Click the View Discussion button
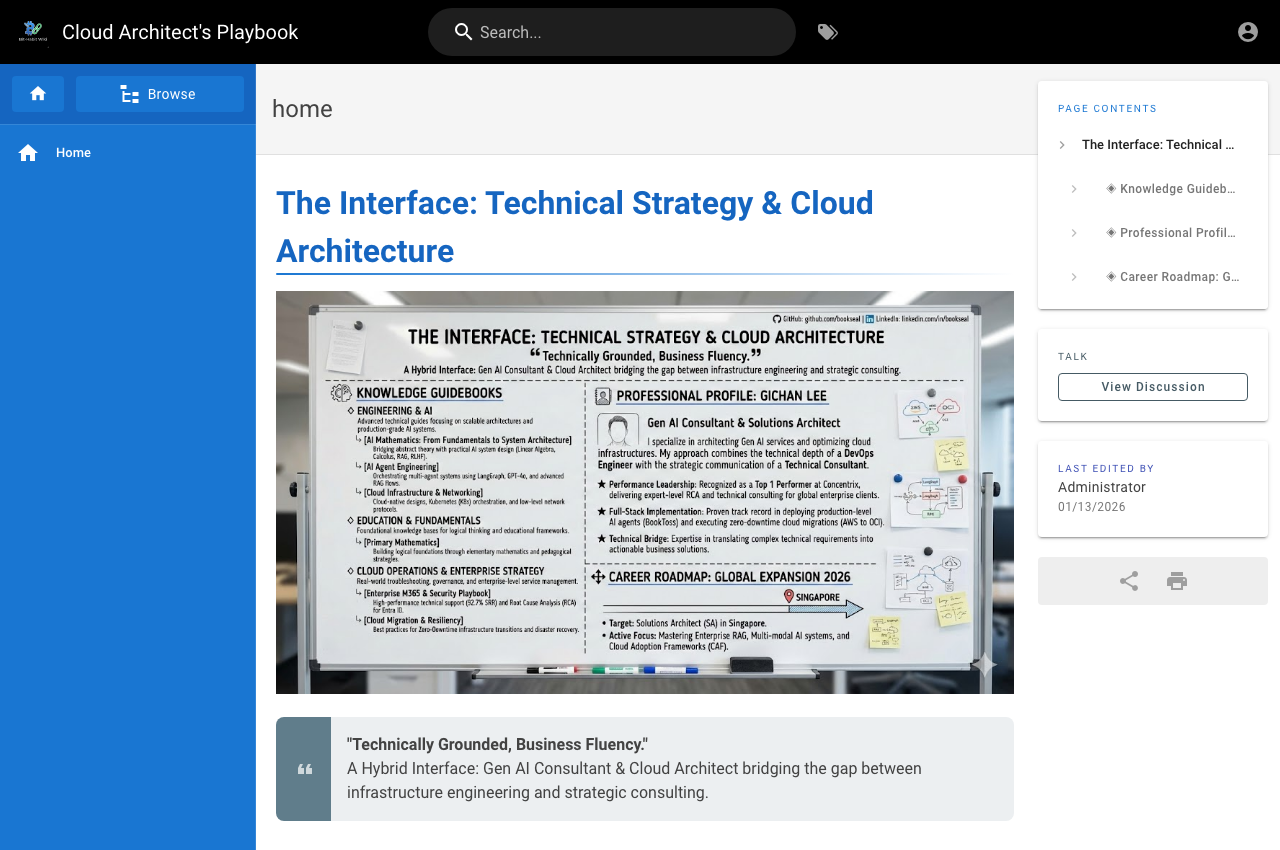The width and height of the screenshot is (1280, 850). pyautogui.click(x=1153, y=387)
